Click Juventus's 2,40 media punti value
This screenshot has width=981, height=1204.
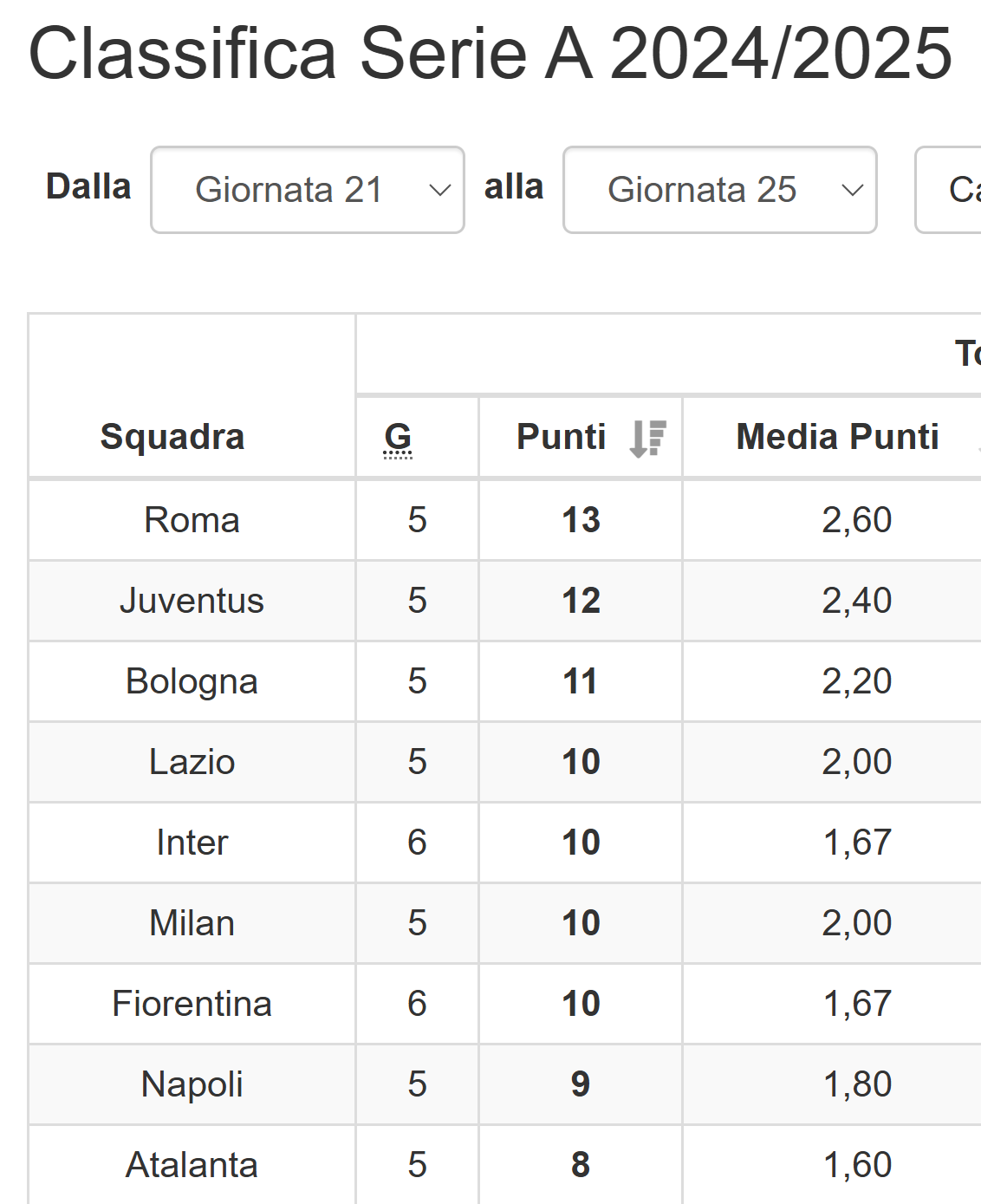[857, 601]
